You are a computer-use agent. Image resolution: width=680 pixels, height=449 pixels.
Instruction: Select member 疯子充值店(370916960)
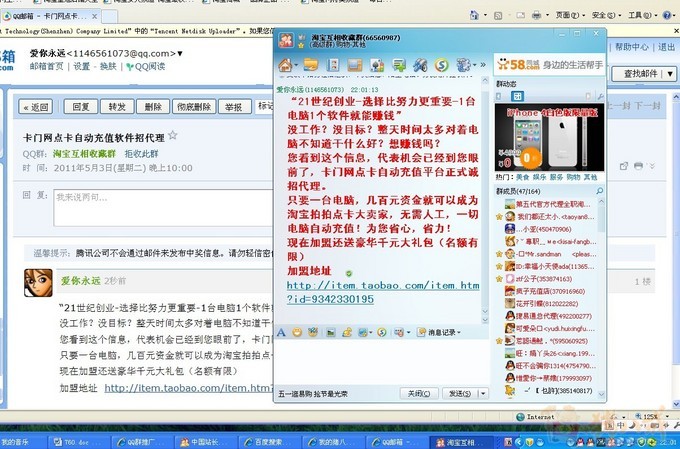pos(549,291)
